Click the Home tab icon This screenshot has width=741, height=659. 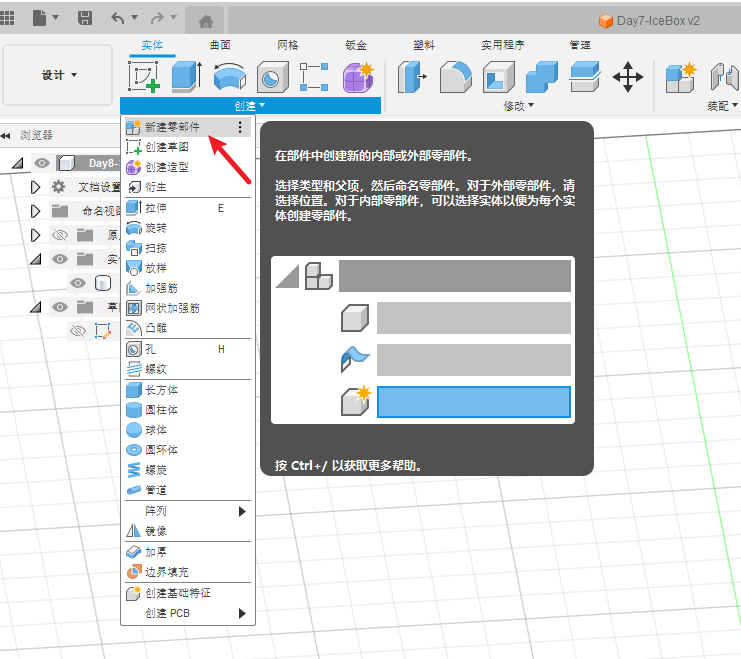point(205,21)
